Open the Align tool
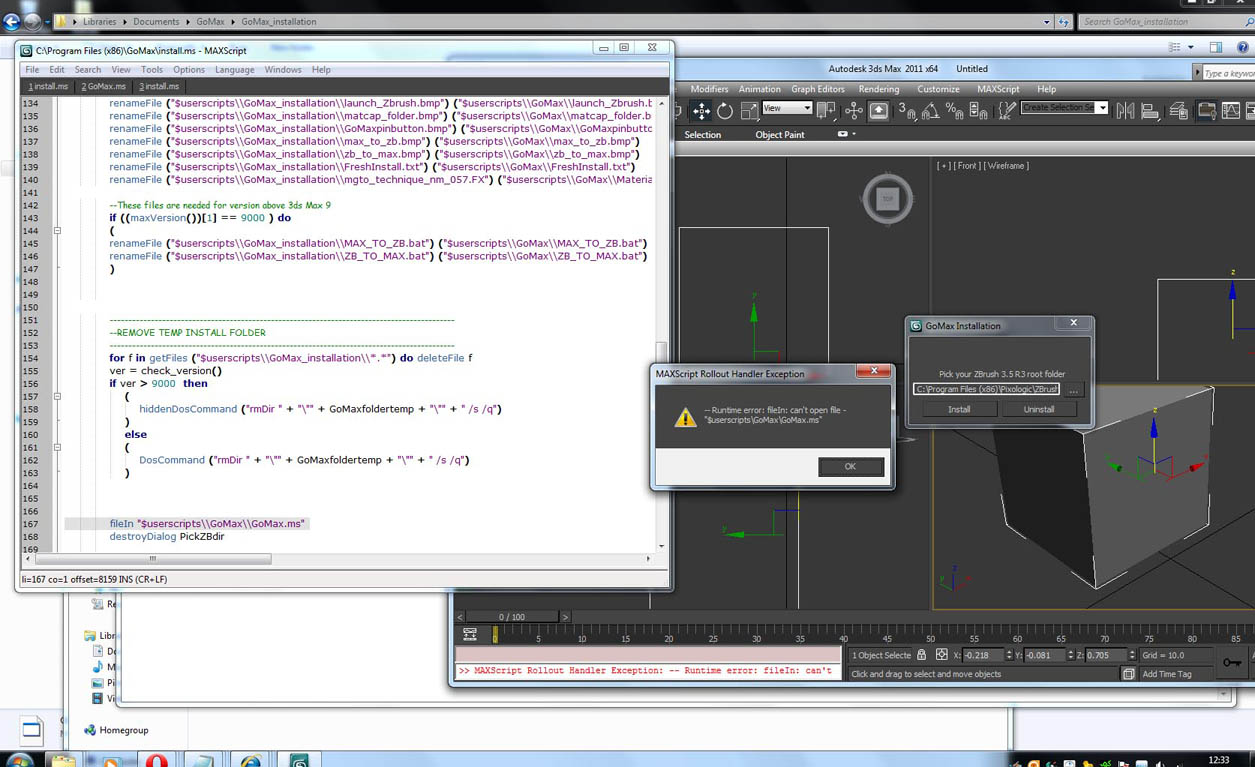 [1151, 110]
